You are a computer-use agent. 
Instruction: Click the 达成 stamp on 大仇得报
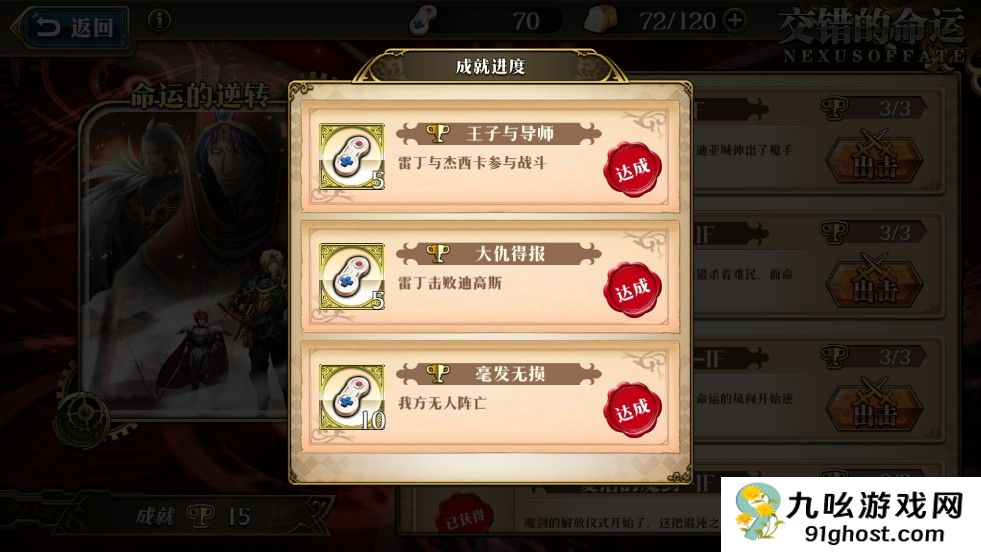point(633,290)
